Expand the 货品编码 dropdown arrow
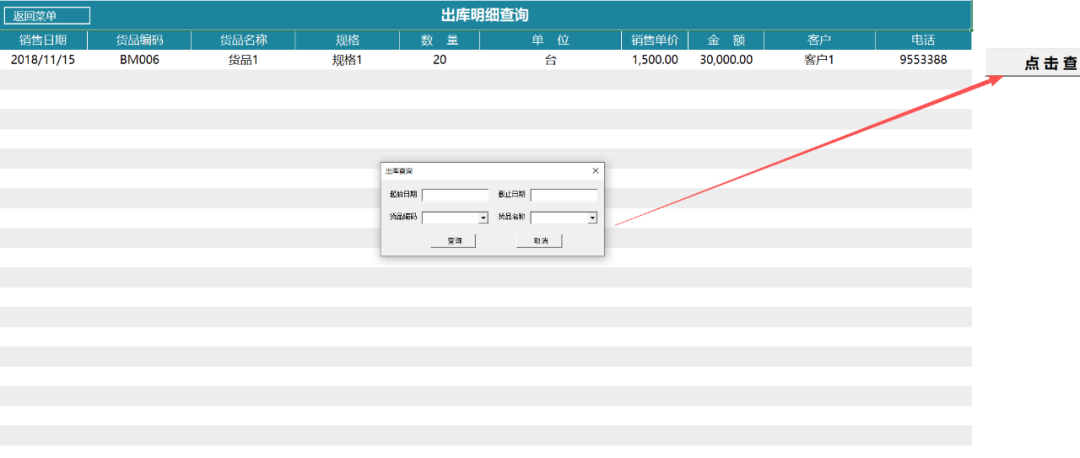 pyautogui.click(x=484, y=217)
